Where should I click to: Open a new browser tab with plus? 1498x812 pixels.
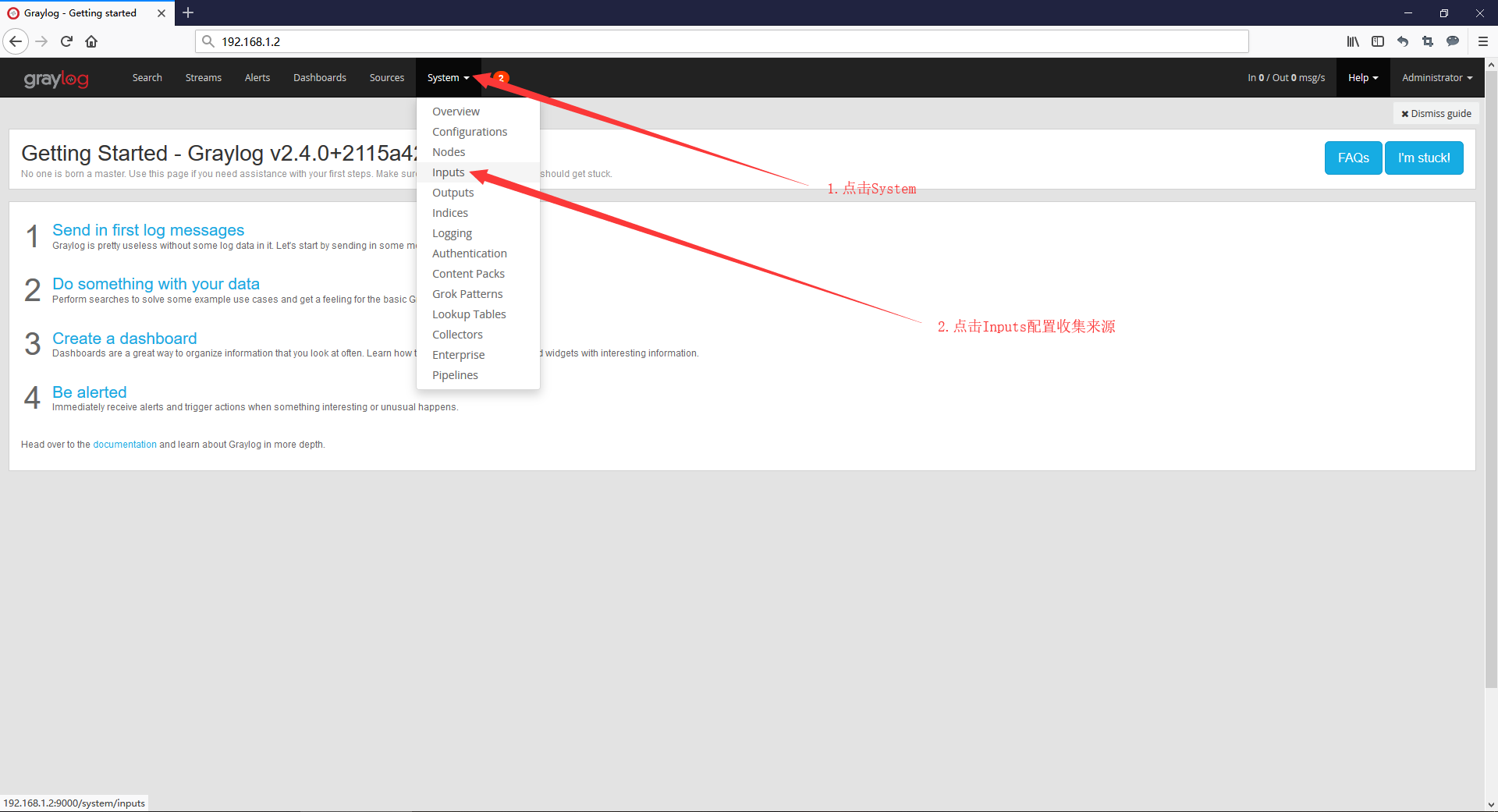[188, 12]
